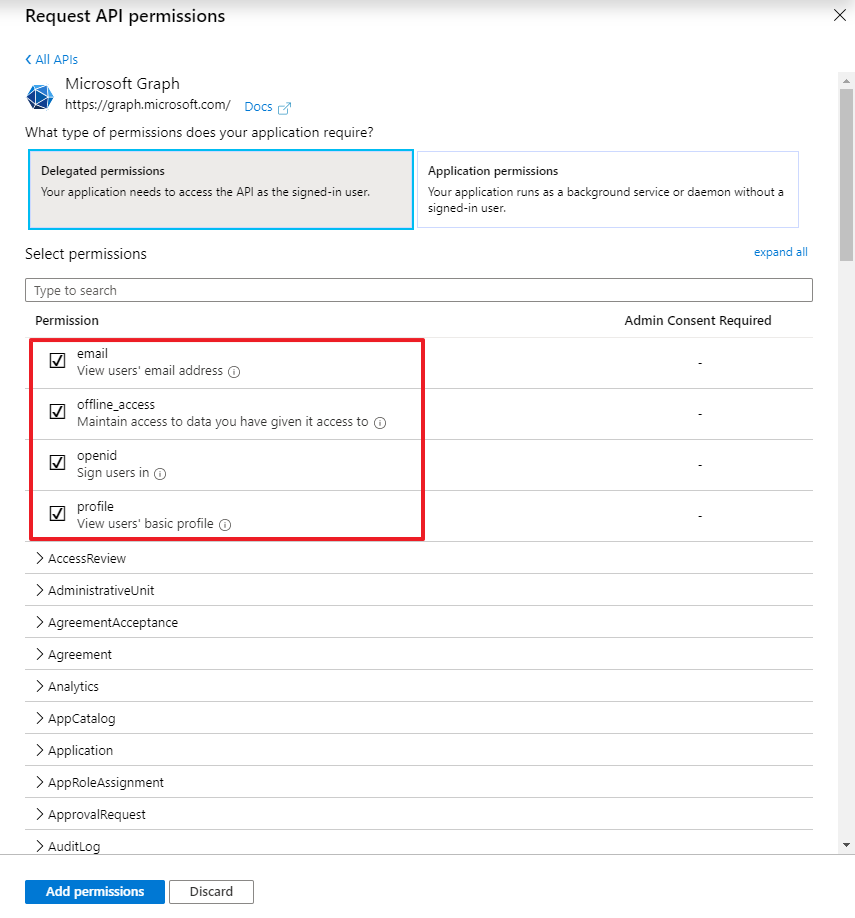Image resolution: width=855 pixels, height=918 pixels.
Task: Click info icon next to email description
Action: coord(234,372)
